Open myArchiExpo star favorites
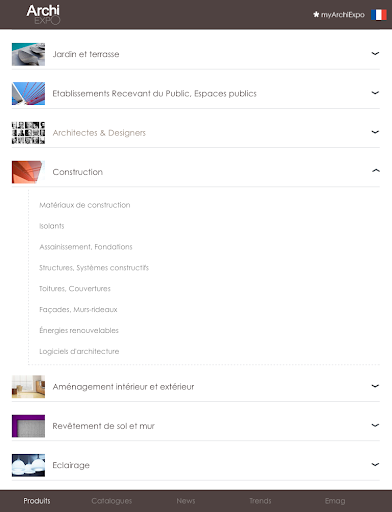 (x=339, y=15)
